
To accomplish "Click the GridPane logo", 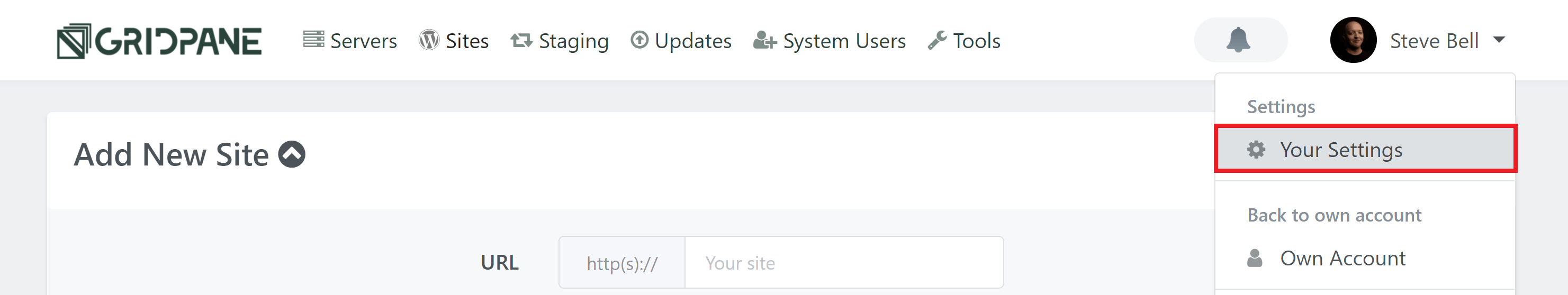I will pos(159,41).
